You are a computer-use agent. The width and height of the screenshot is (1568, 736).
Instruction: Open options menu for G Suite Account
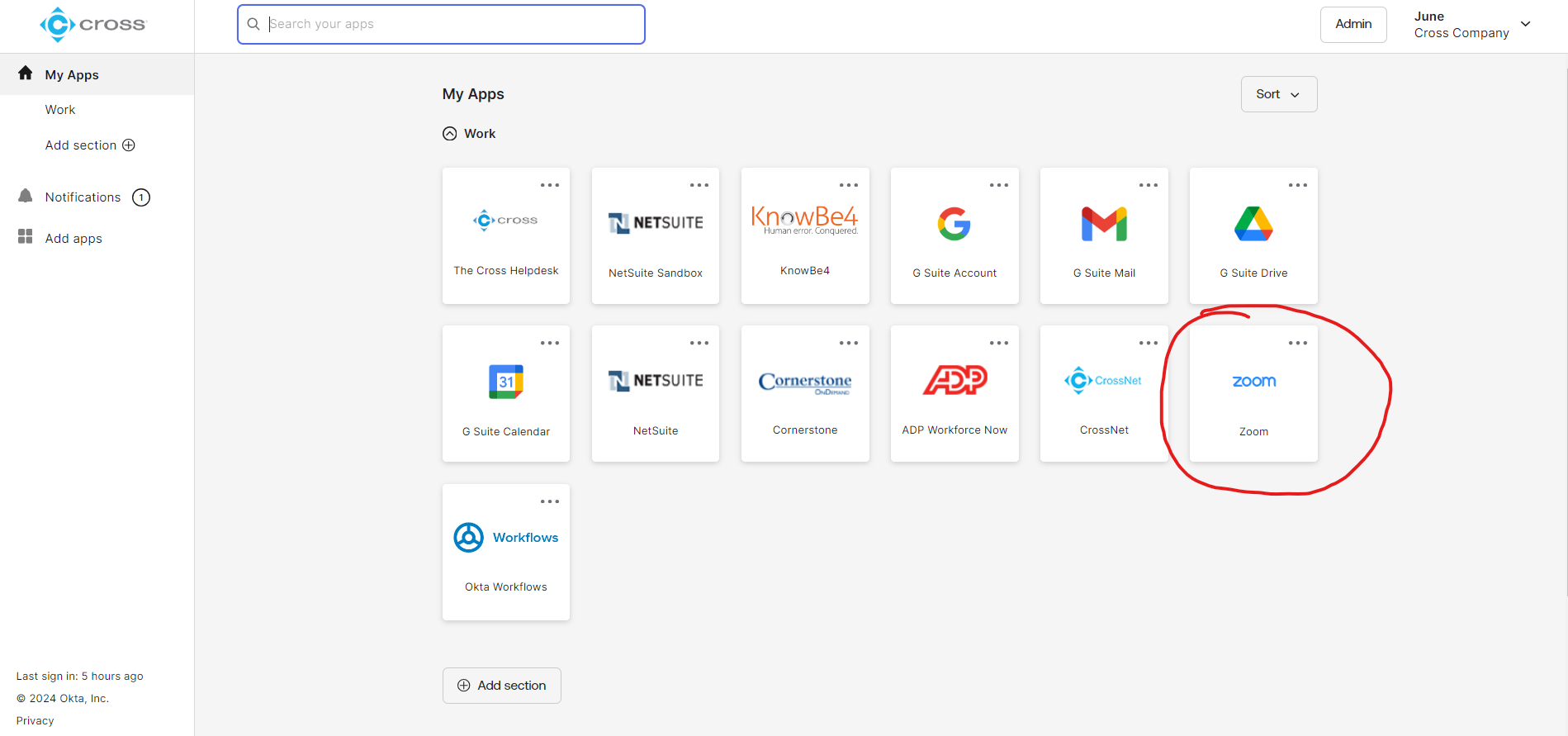coord(999,185)
